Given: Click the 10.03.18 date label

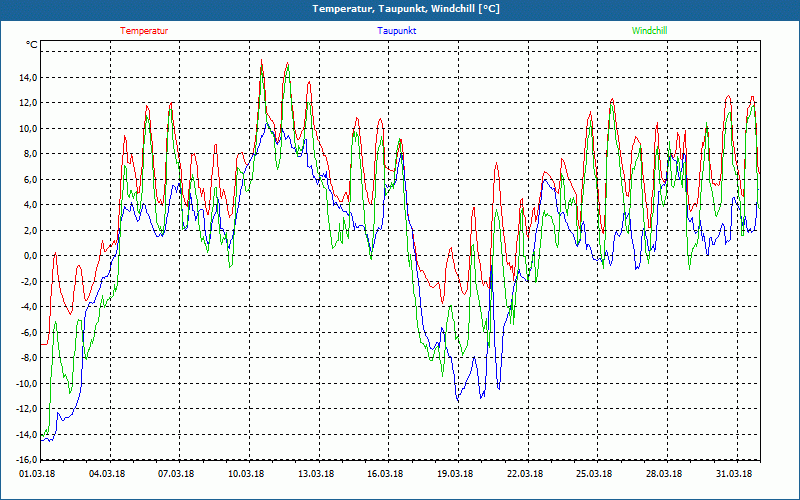Looking at the screenshot, I should [x=246, y=474].
